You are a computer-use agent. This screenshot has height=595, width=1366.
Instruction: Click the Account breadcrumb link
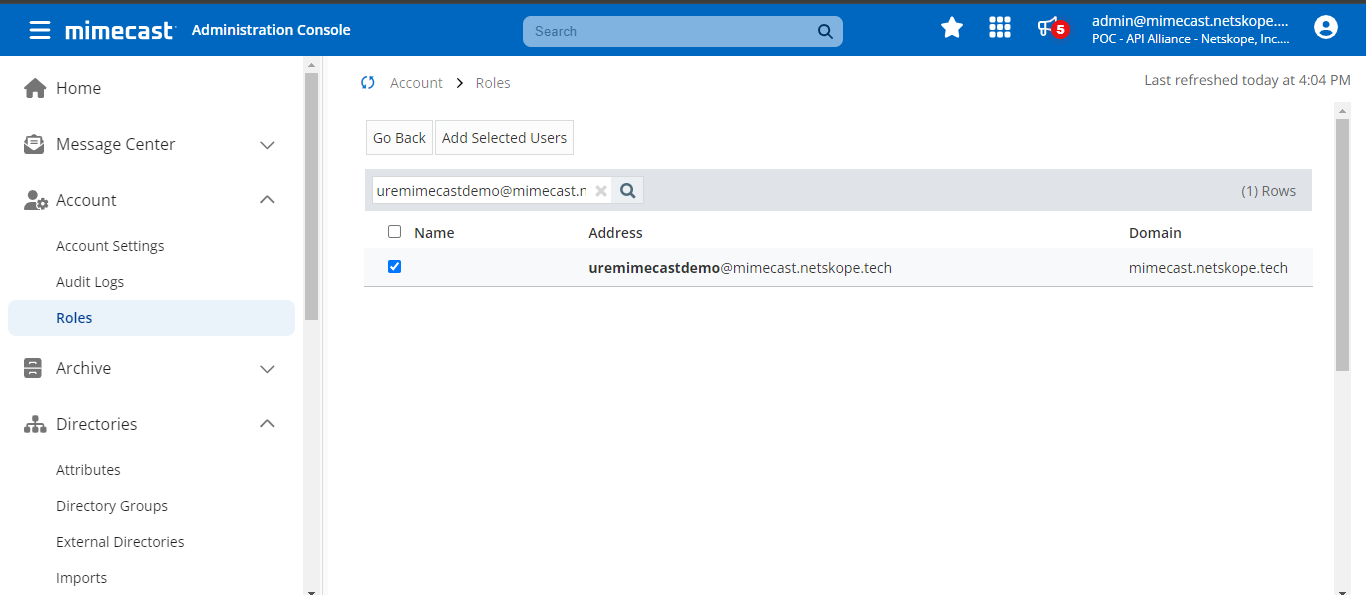click(416, 83)
